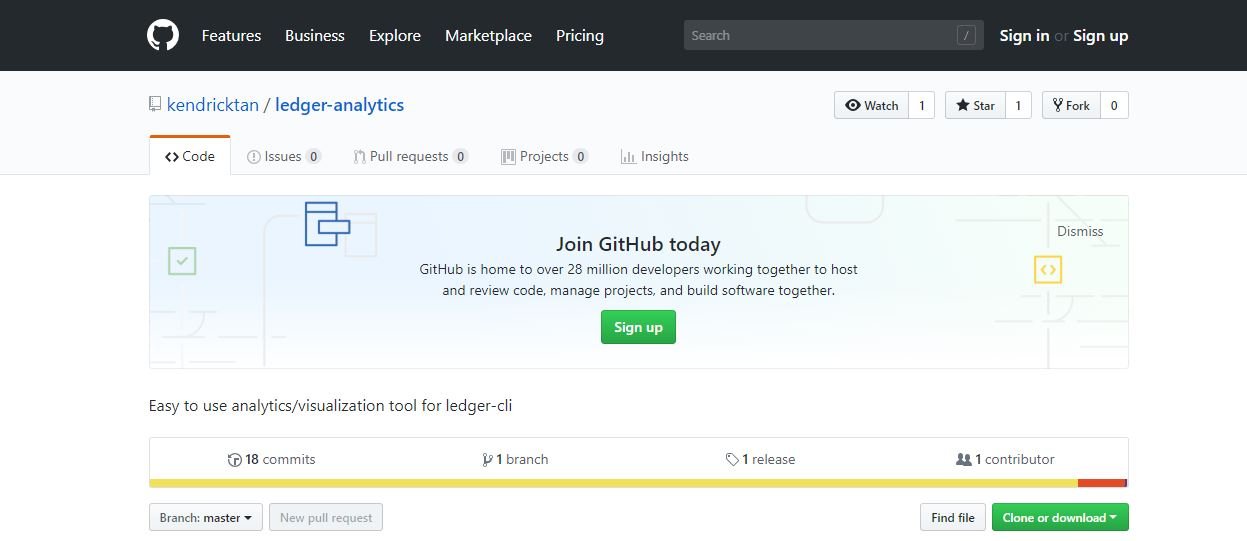View the 18 commits history
This screenshot has width=1247, height=541.
pos(272,459)
